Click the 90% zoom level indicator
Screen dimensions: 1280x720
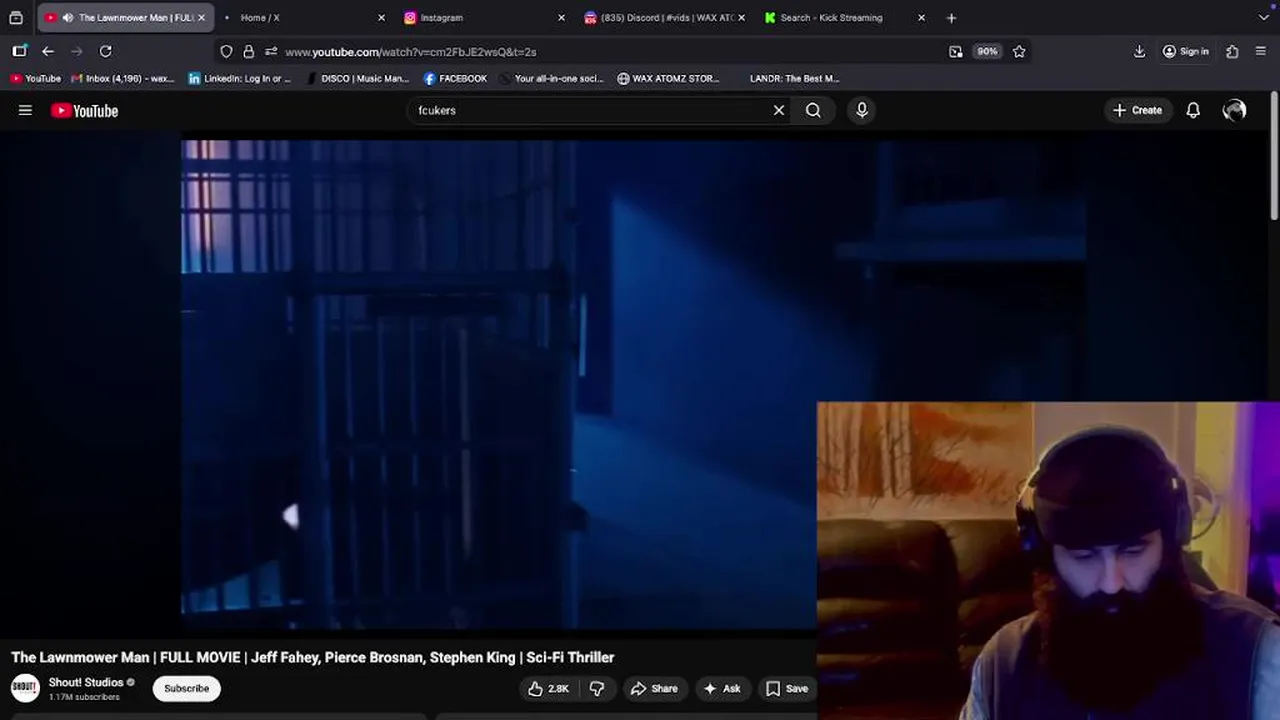987,51
